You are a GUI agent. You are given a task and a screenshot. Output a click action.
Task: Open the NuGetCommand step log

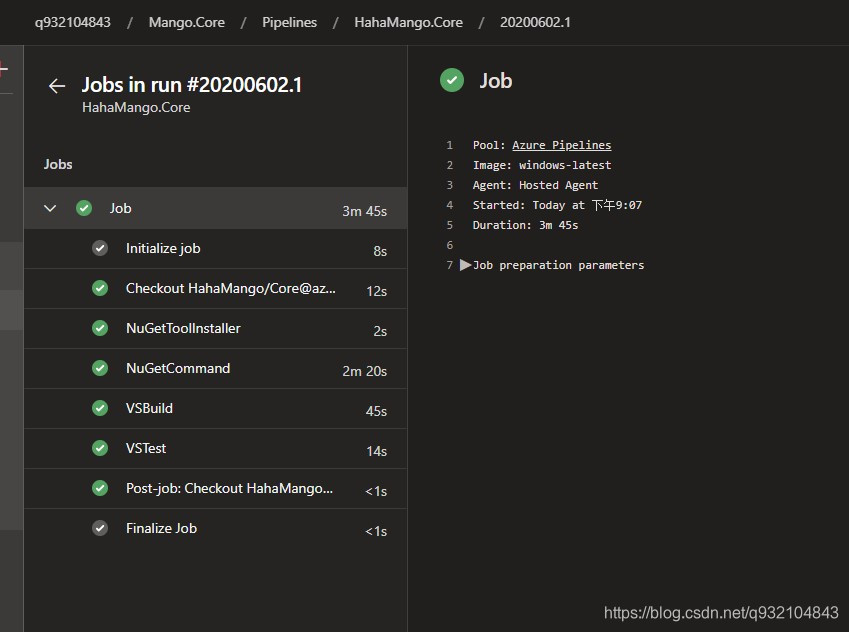pos(215,369)
